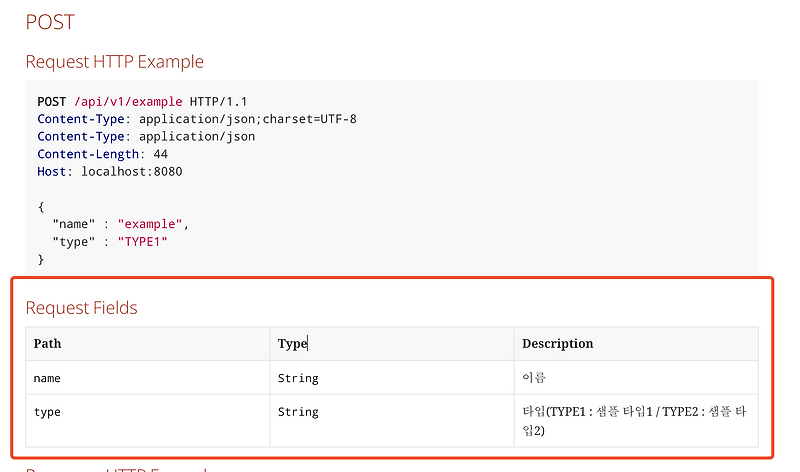This screenshot has height=472, width=800.
Task: Click the 'Content-Type: application/json' line
Action: point(146,136)
